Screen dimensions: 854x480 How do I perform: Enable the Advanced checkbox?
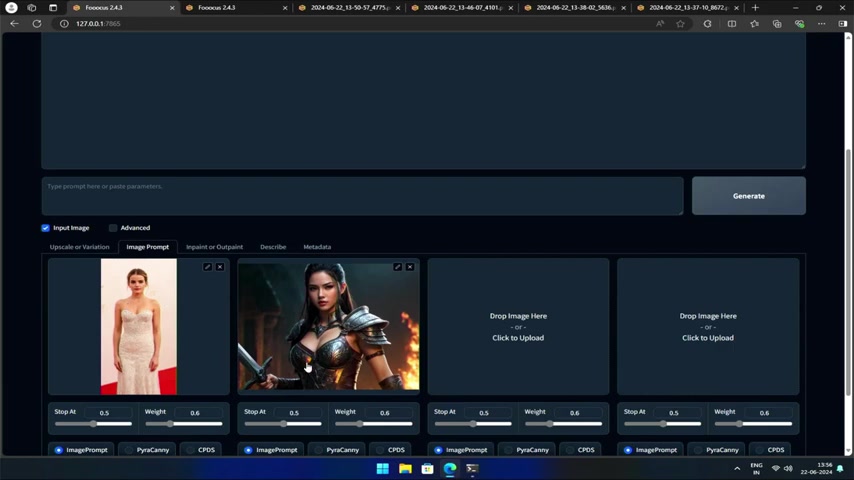[113, 228]
